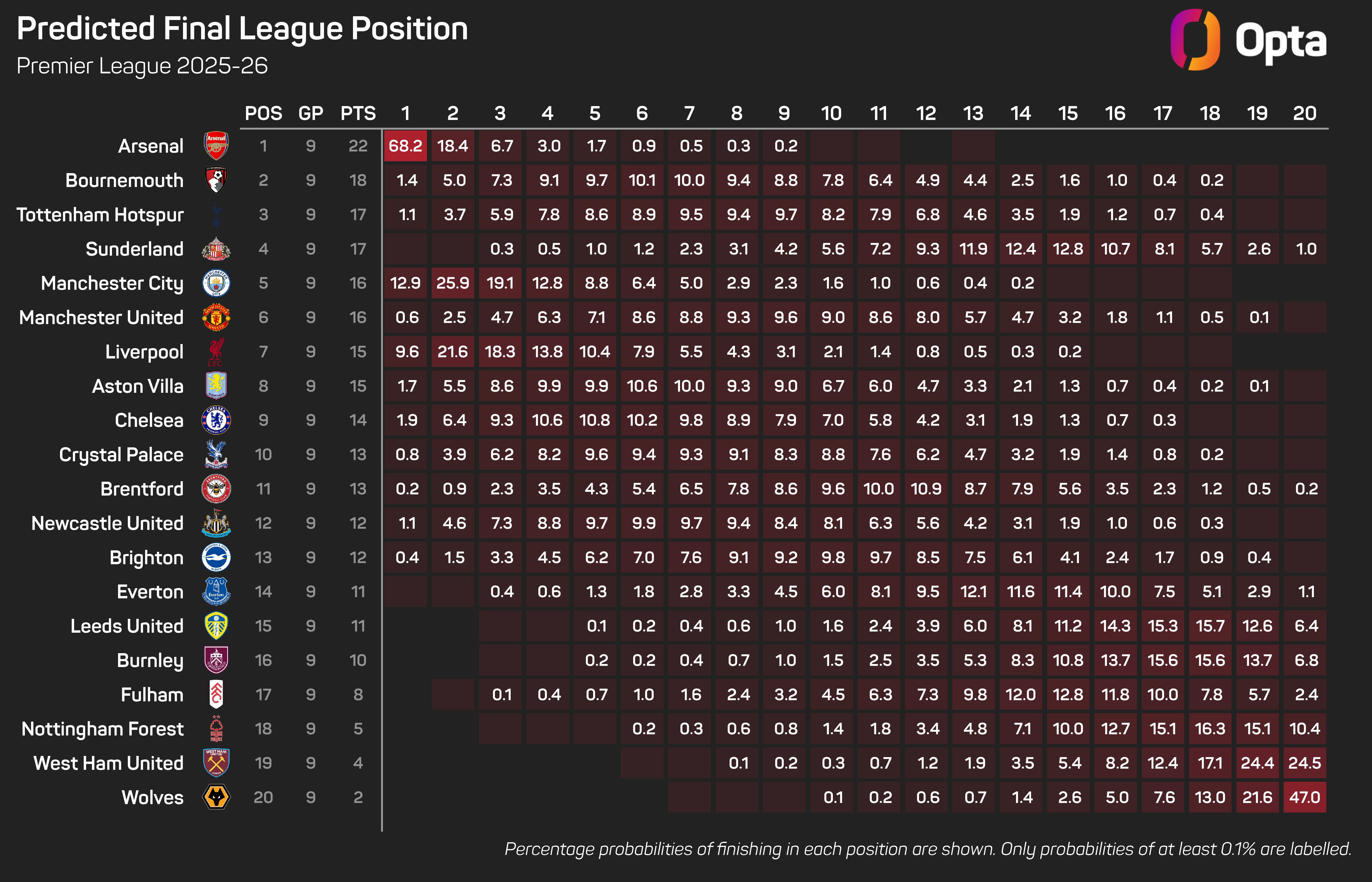Click the Opta logo
The image size is (1372, 882).
pos(1248,40)
